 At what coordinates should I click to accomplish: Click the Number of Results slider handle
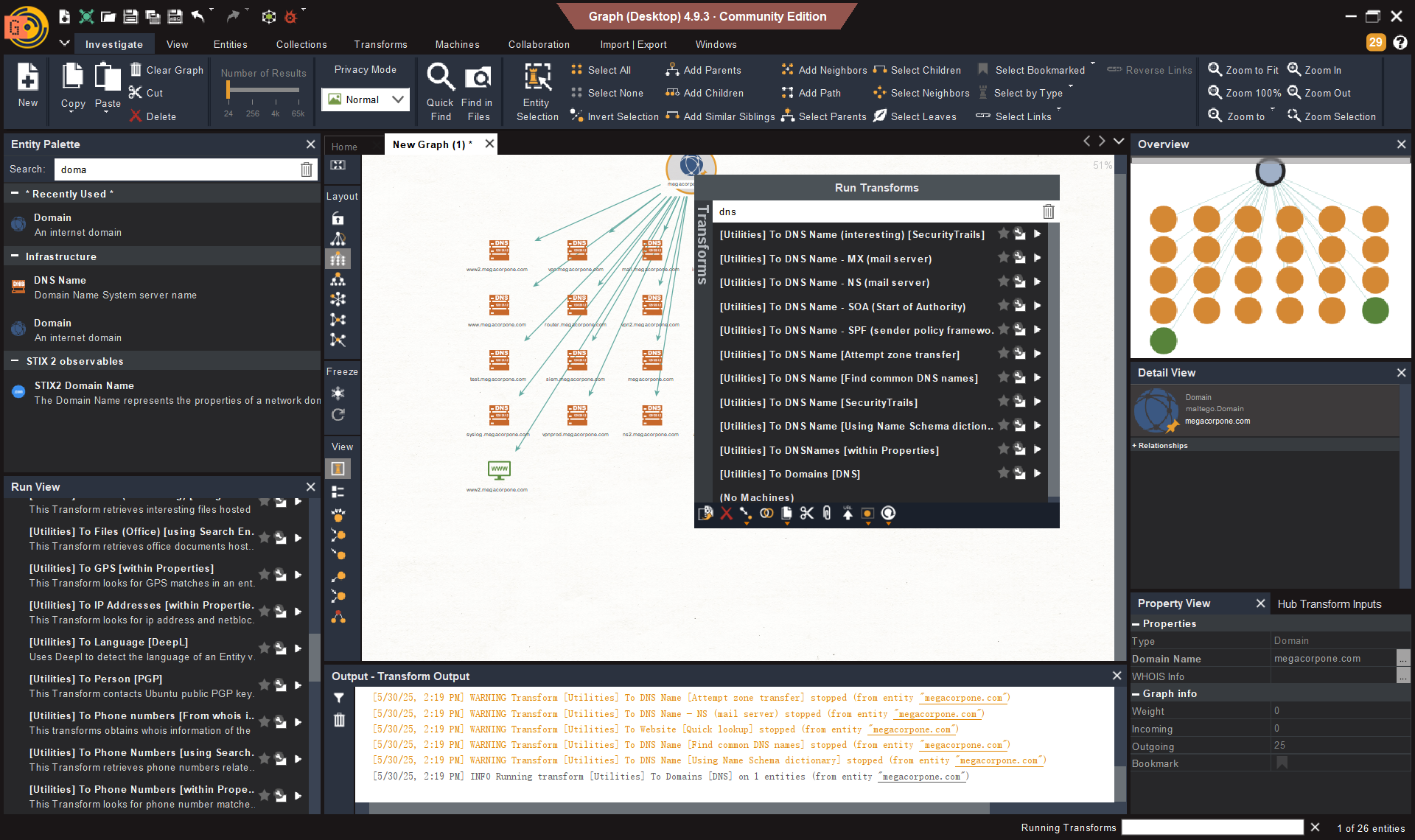point(228,90)
